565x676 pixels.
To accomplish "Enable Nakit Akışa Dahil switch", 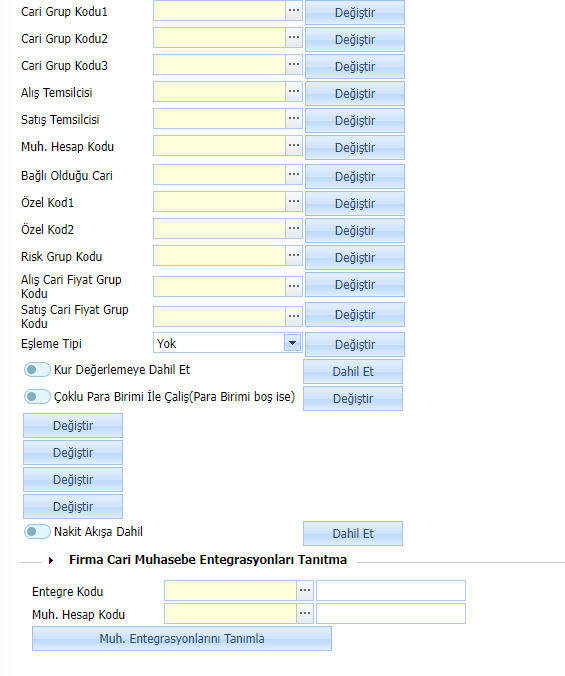I will 37,532.
